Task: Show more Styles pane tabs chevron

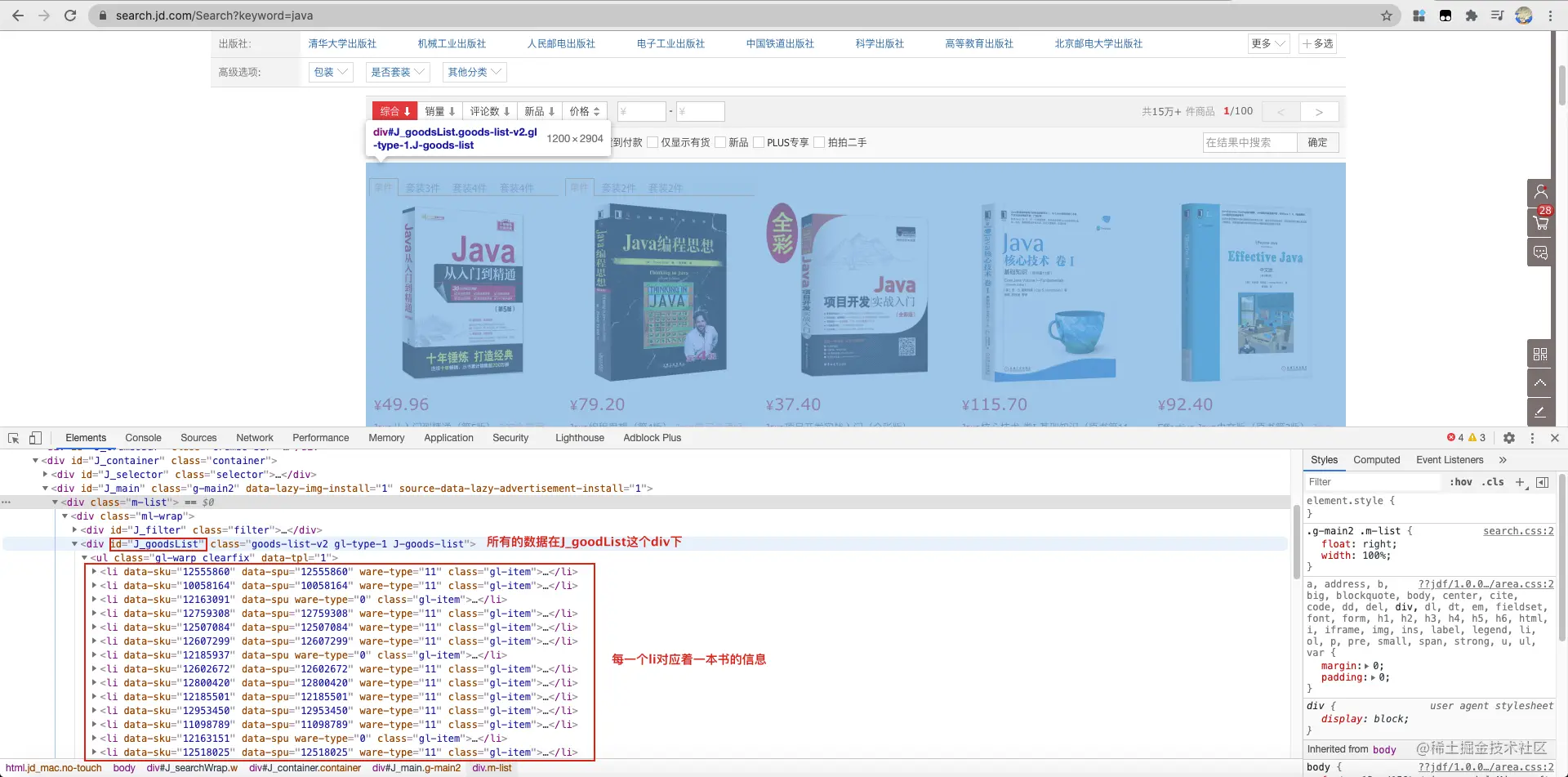Action: pyautogui.click(x=1503, y=460)
